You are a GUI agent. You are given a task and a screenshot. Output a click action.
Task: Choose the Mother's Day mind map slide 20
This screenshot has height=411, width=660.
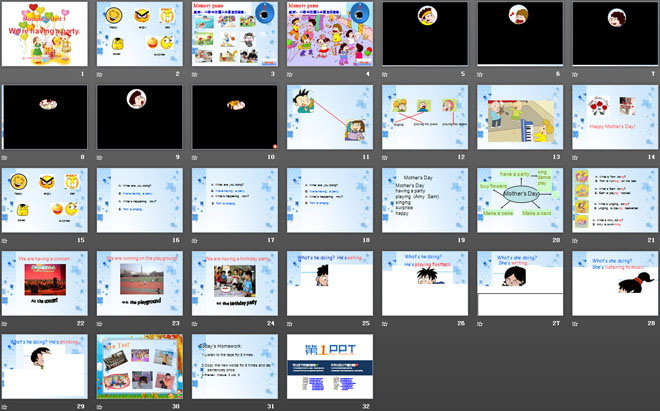pyautogui.click(x=520, y=200)
